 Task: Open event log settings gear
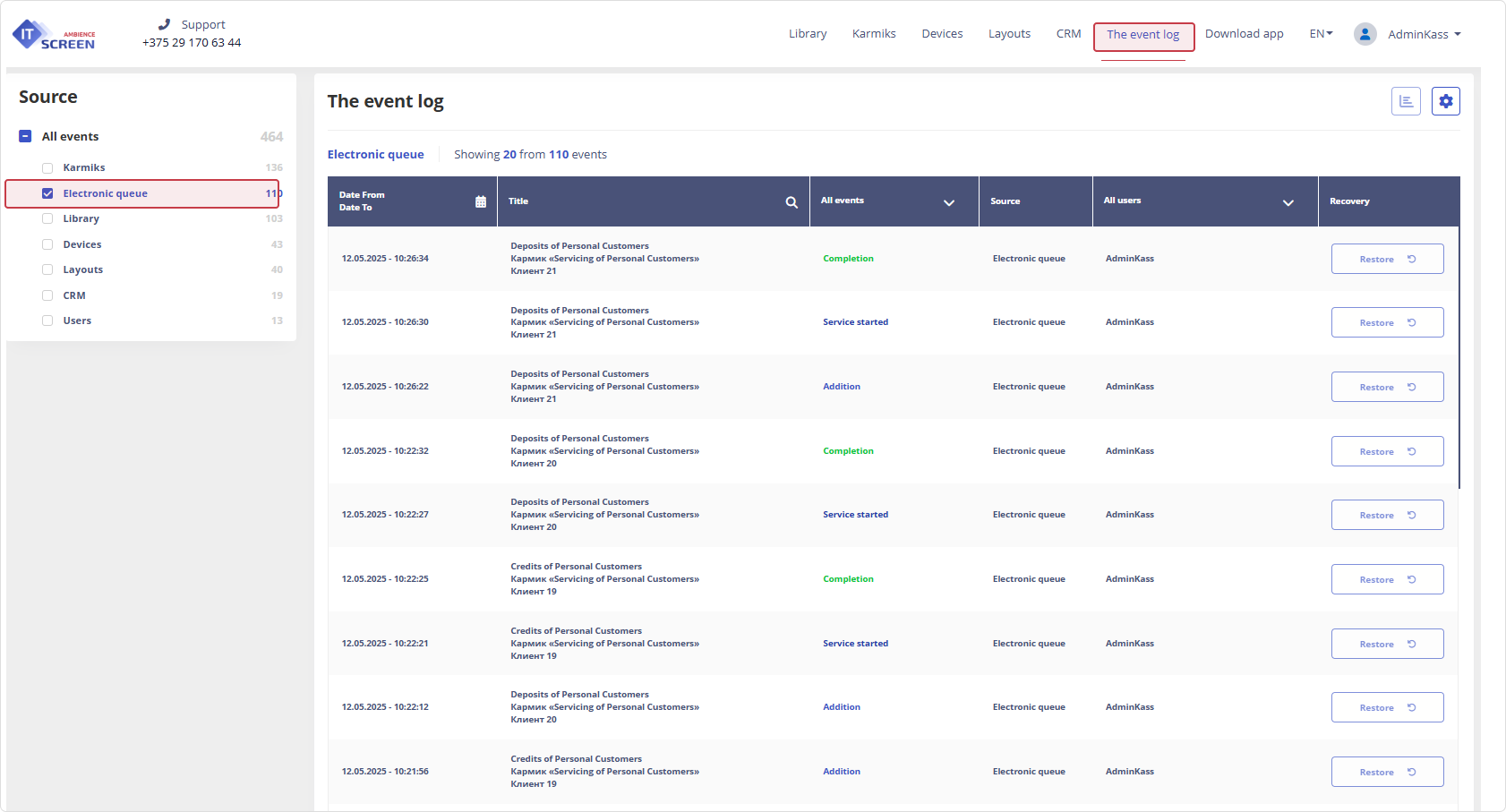click(x=1445, y=101)
